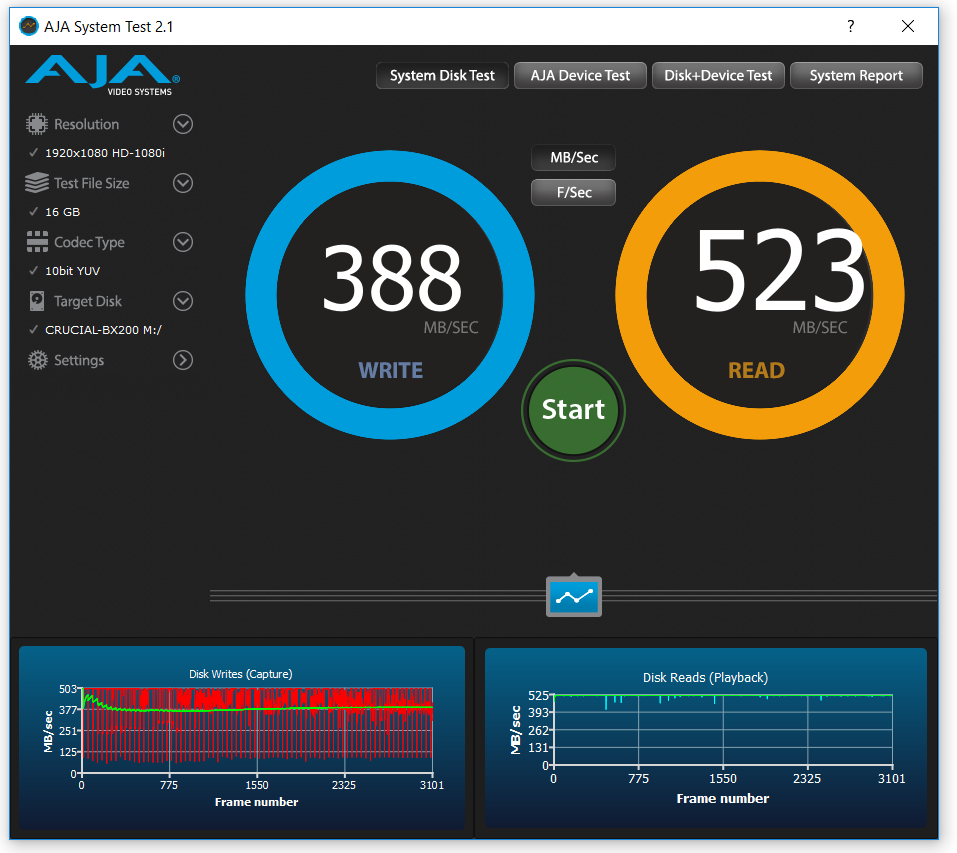Viewport: 957px width, 853px height.
Task: Click the WRITE label
Action: [391, 370]
